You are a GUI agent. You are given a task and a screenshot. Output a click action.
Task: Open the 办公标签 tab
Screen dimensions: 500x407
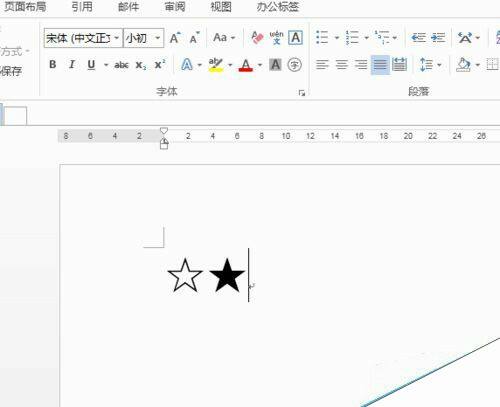pyautogui.click(x=278, y=6)
